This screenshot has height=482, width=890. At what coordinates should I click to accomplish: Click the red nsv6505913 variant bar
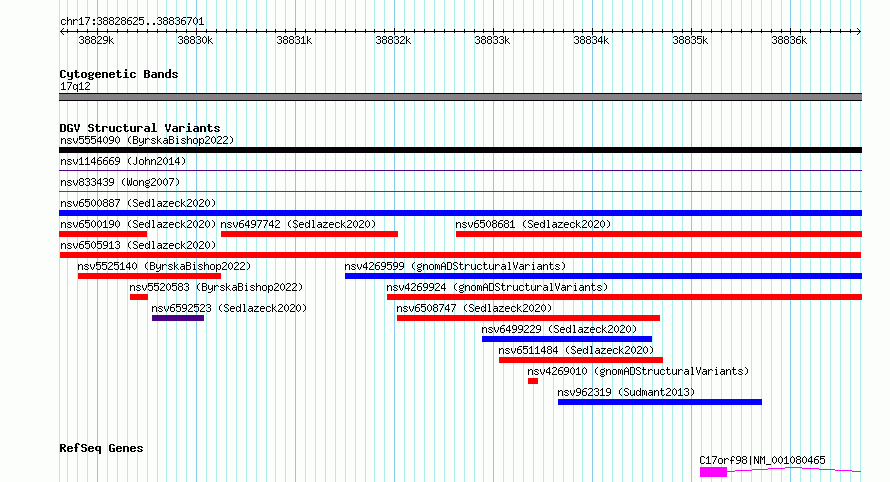[460, 255]
